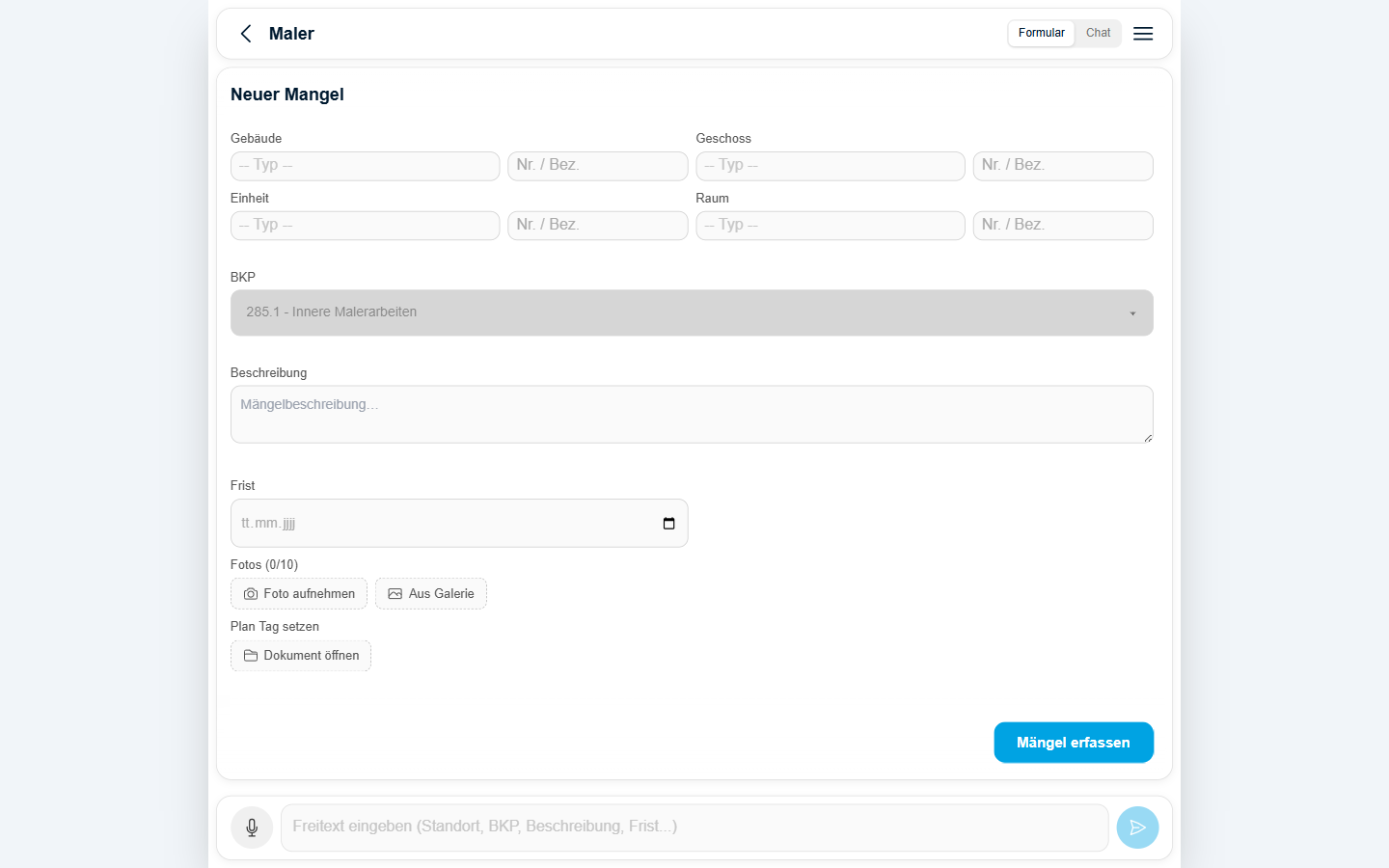Click the Foto aufnehmen button
The height and width of the screenshot is (868, 1389).
click(299, 594)
